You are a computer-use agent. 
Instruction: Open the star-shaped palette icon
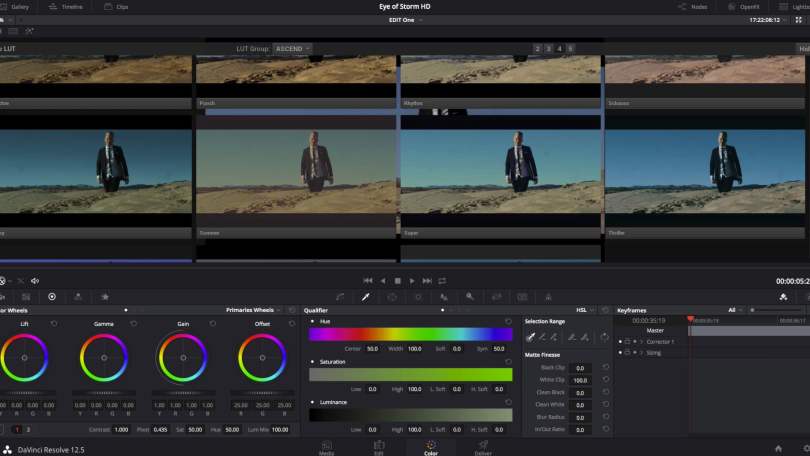(x=105, y=297)
